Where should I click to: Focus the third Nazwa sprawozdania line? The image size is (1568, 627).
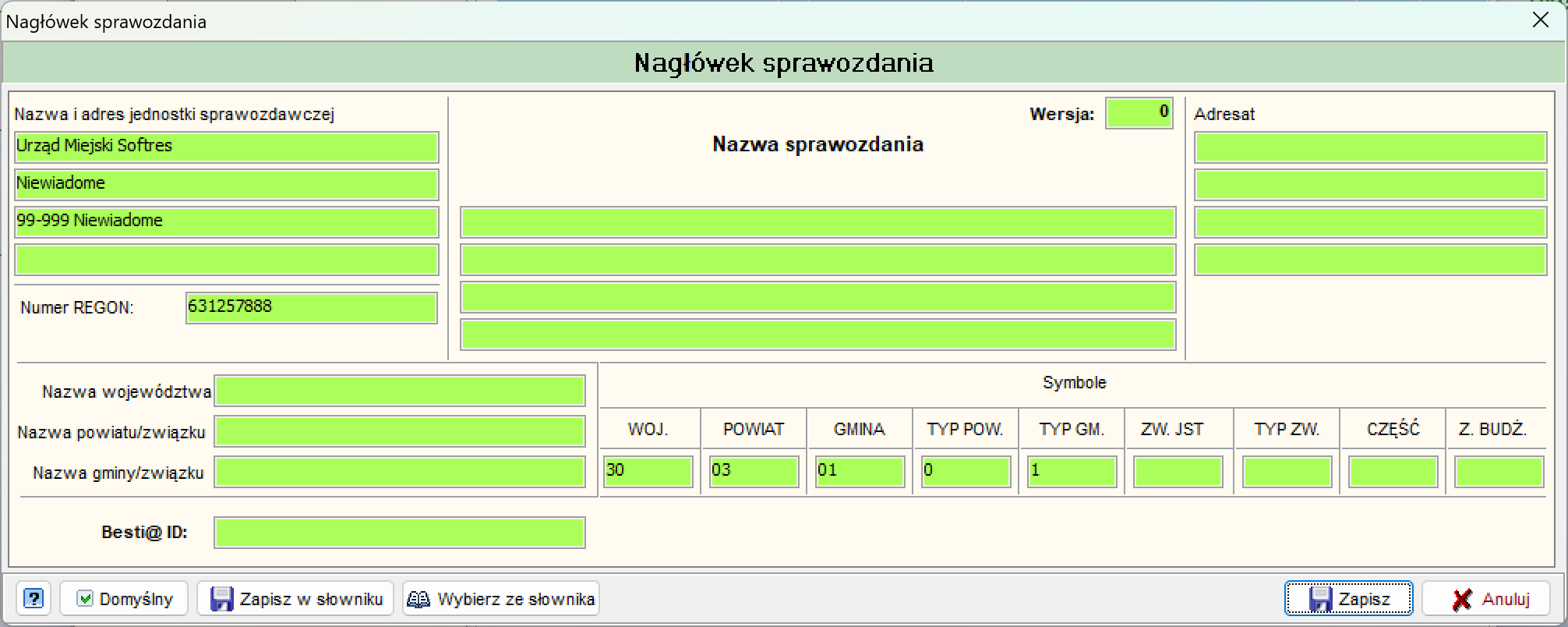pos(818,297)
